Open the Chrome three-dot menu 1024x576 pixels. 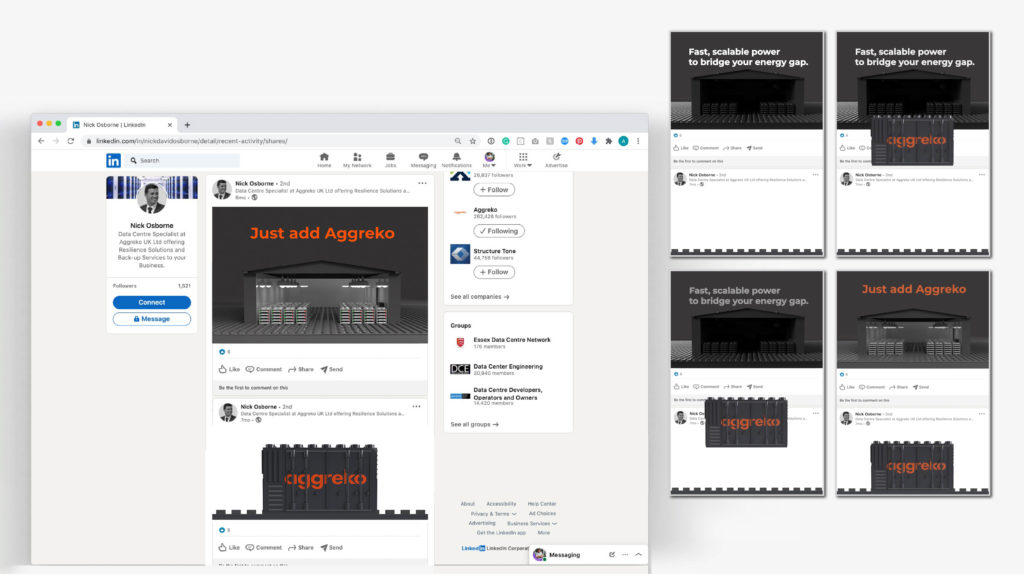pyautogui.click(x=639, y=141)
